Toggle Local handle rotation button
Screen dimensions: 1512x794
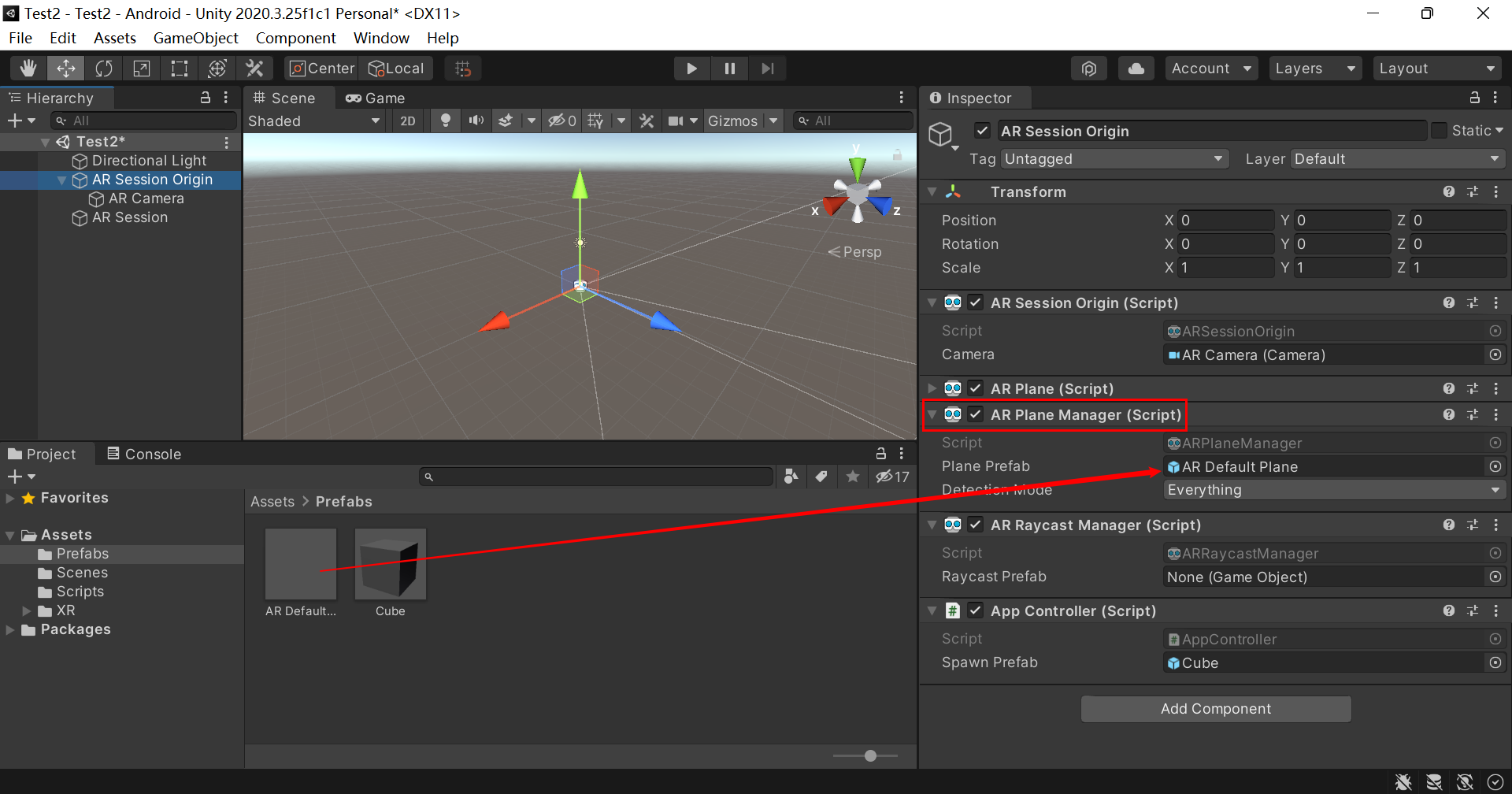tap(396, 69)
